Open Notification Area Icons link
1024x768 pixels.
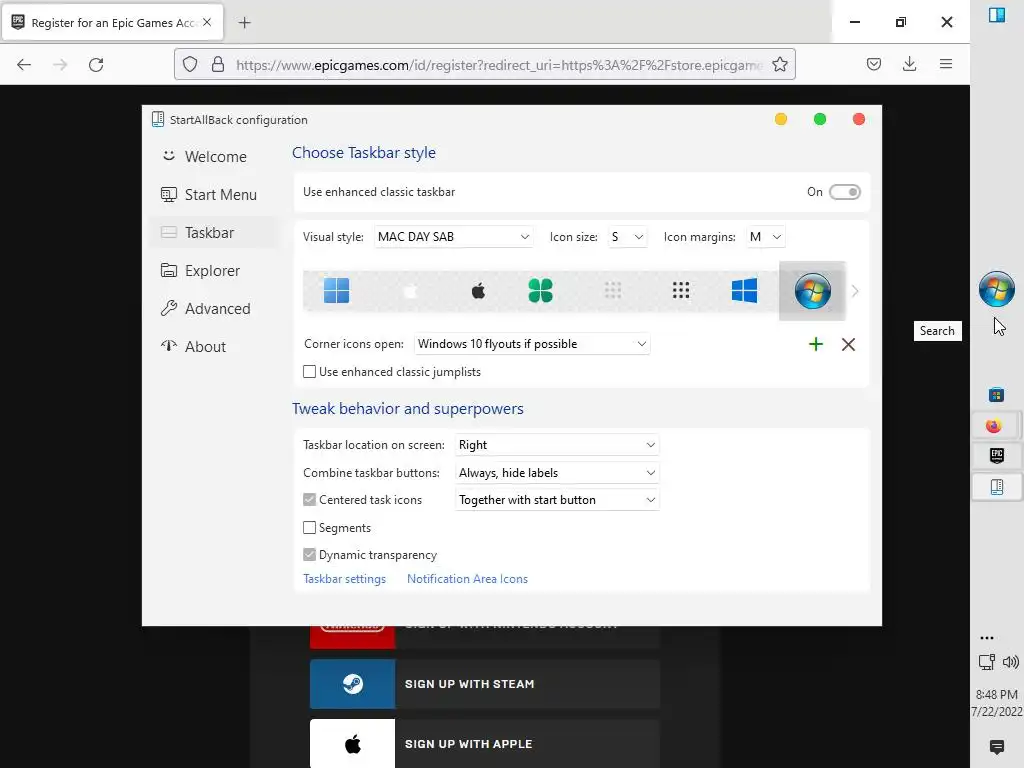coord(467,579)
